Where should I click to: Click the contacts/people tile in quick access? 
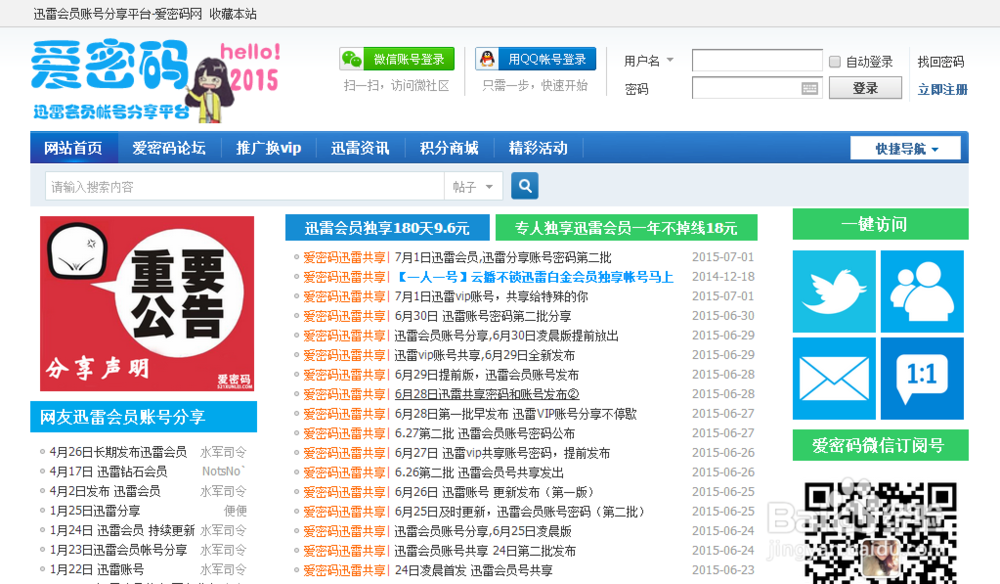921,292
